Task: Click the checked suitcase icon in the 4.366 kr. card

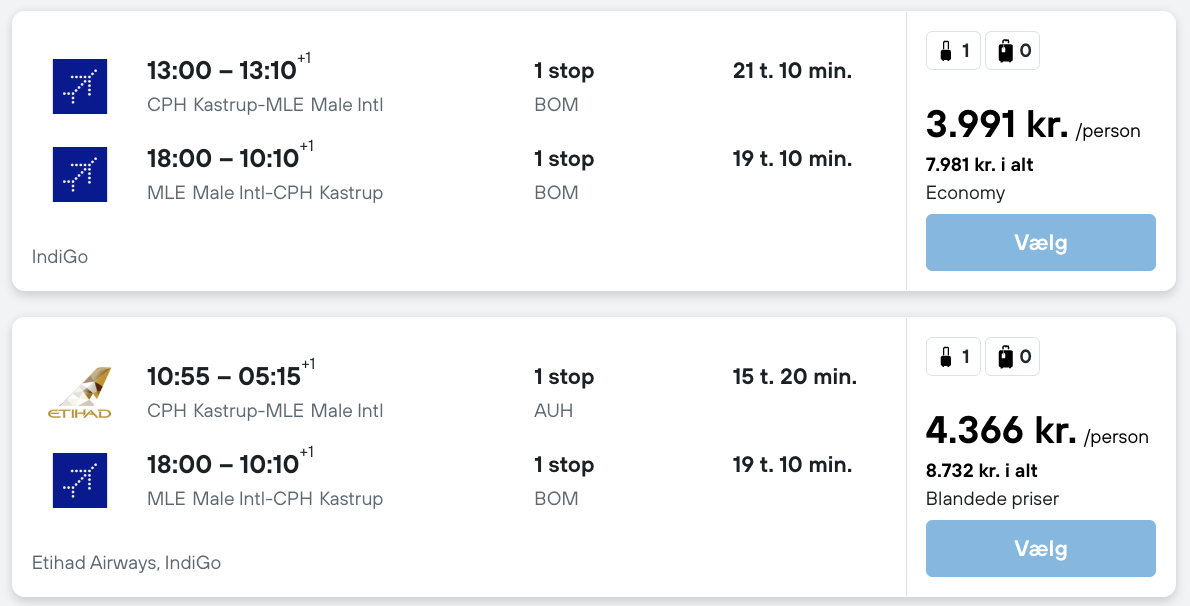Action: (1004, 357)
